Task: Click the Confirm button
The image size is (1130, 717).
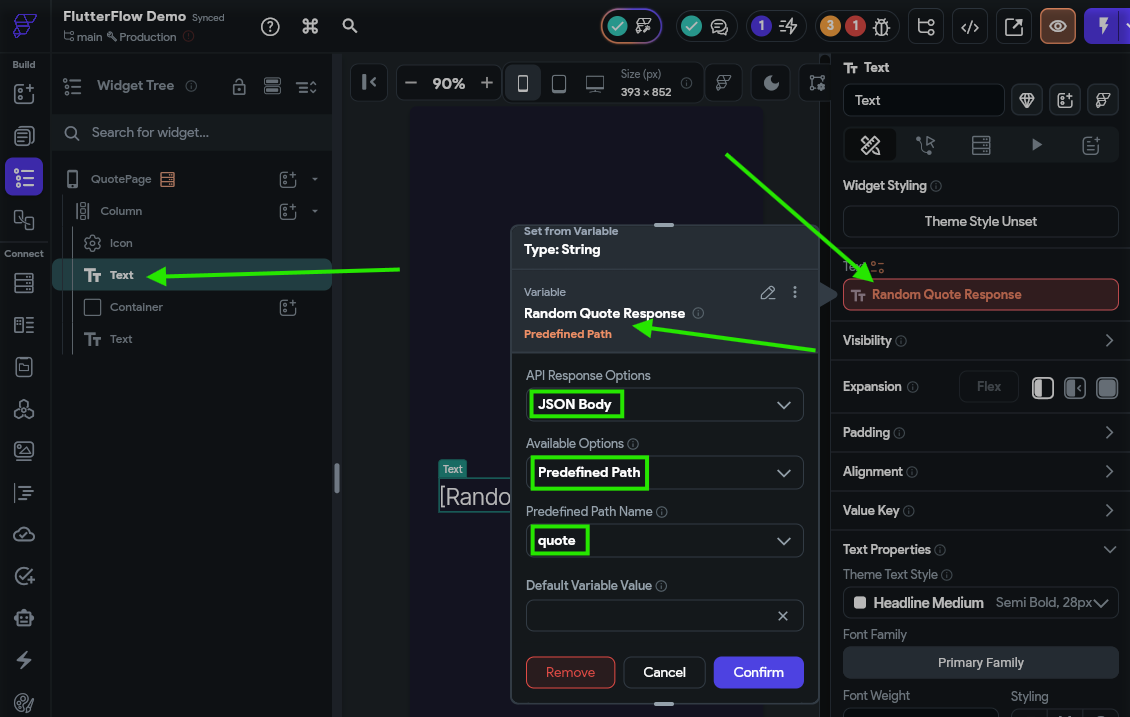Action: 758,672
